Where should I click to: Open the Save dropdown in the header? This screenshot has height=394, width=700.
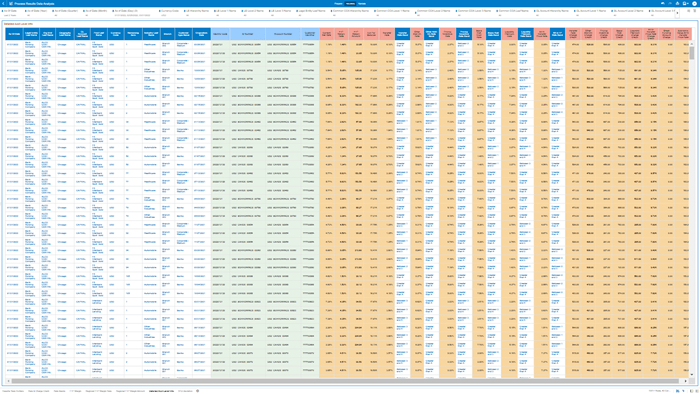pyautogui.click(x=686, y=3)
